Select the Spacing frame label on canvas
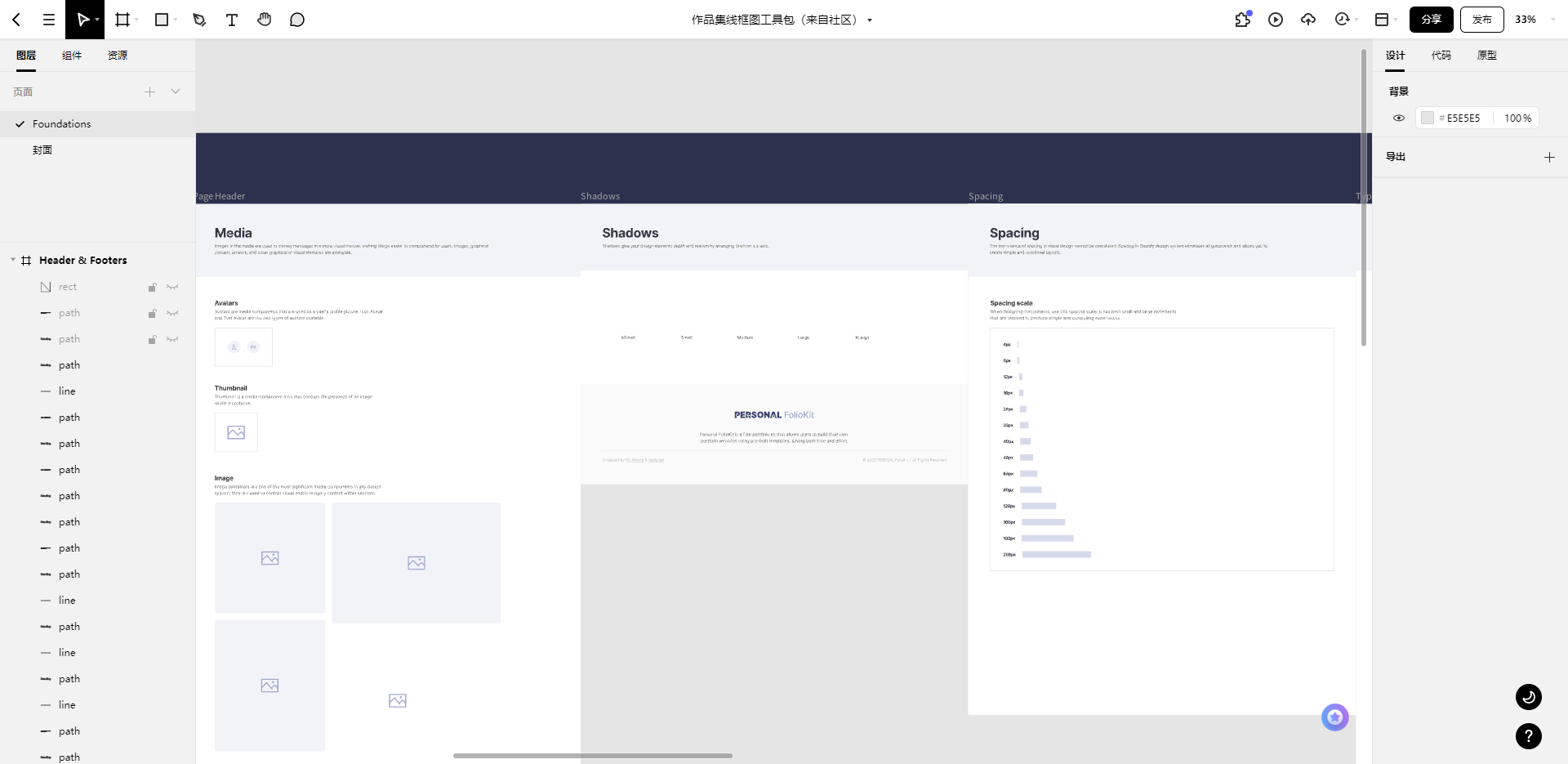Image resolution: width=1568 pixels, height=764 pixels. (x=986, y=196)
